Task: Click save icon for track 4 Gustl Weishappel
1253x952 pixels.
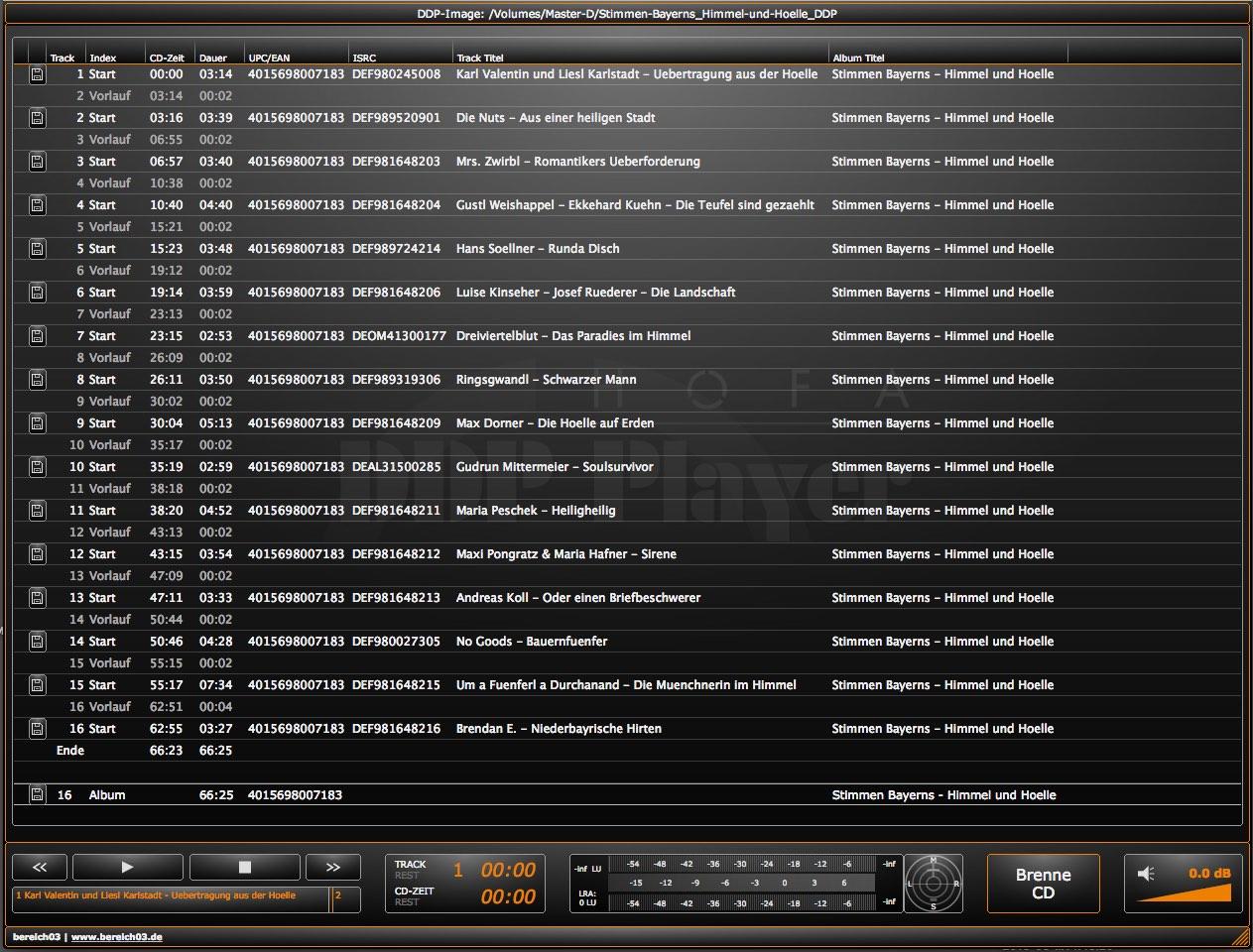Action: [x=37, y=205]
